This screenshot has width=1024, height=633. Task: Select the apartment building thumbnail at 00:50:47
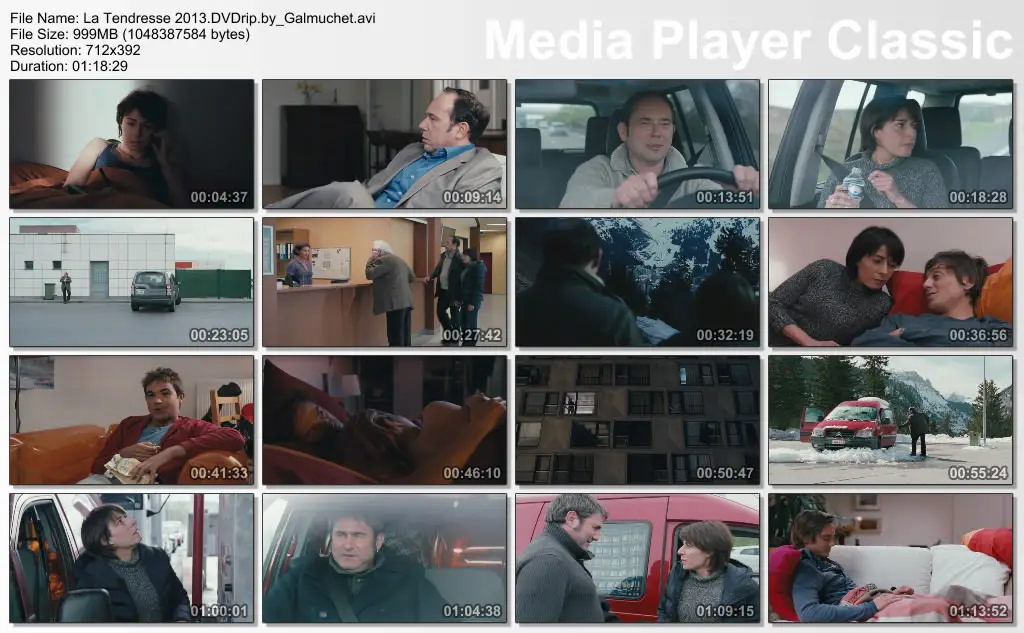(x=637, y=420)
